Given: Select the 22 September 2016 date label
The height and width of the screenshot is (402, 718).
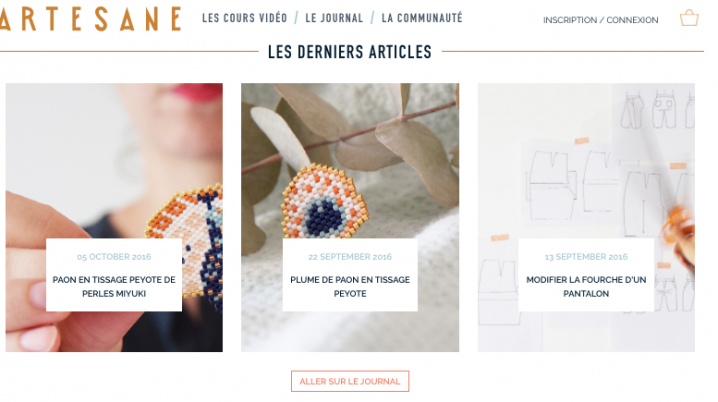Looking at the screenshot, I should 350,257.
